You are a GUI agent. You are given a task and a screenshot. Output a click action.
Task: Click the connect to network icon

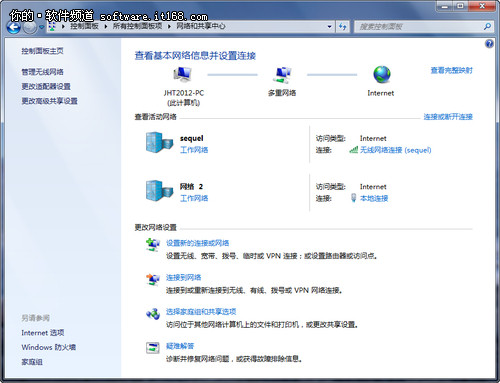click(x=153, y=279)
